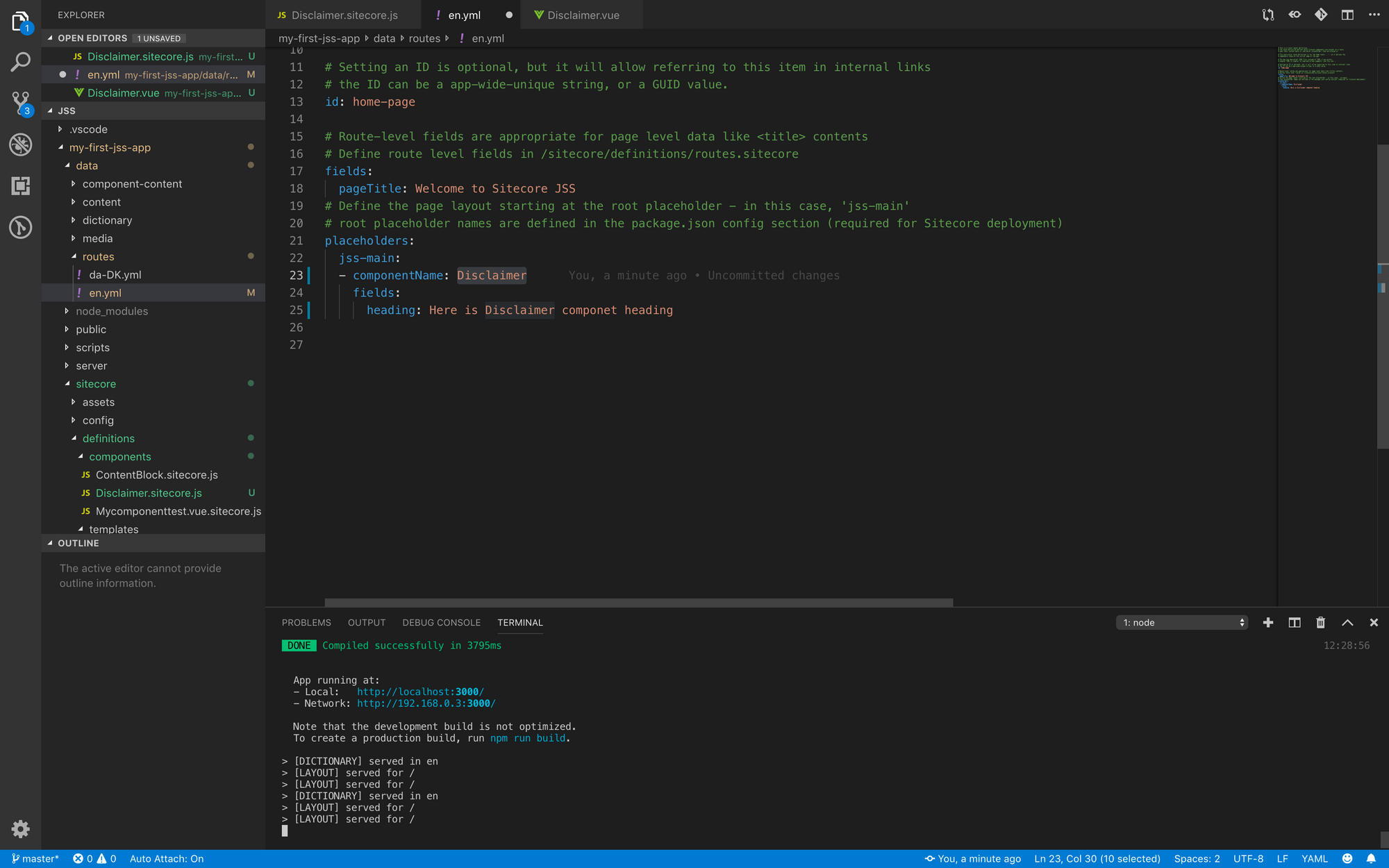Toggle Auto Attach: On in status bar
This screenshot has height=868, width=1389.
(x=167, y=858)
